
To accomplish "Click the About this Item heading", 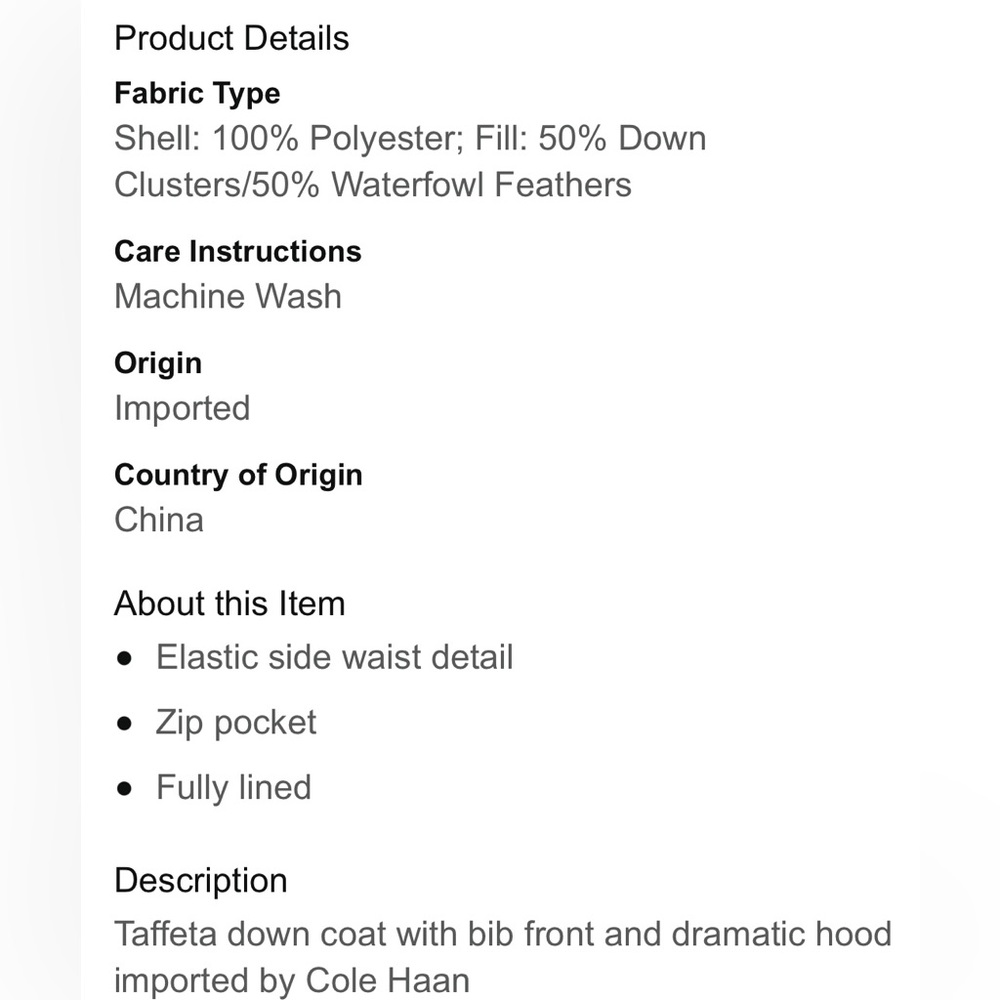I will tap(229, 604).
